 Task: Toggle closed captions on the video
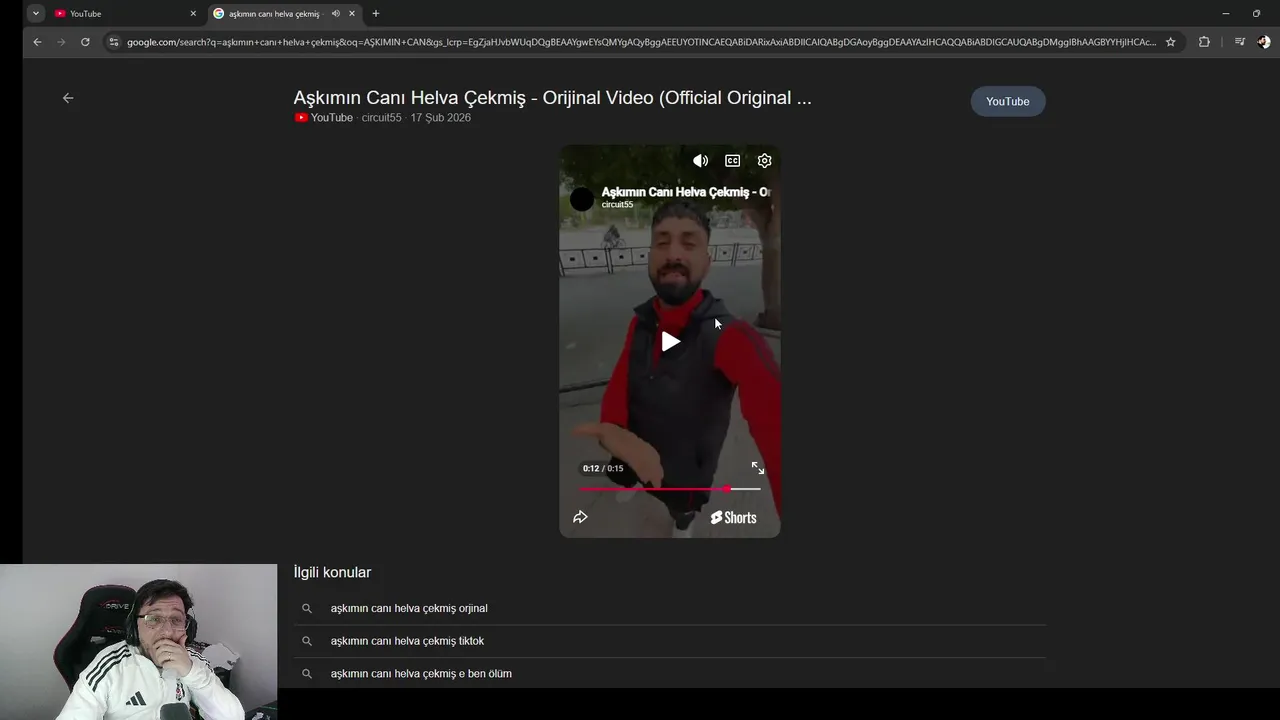tap(732, 161)
